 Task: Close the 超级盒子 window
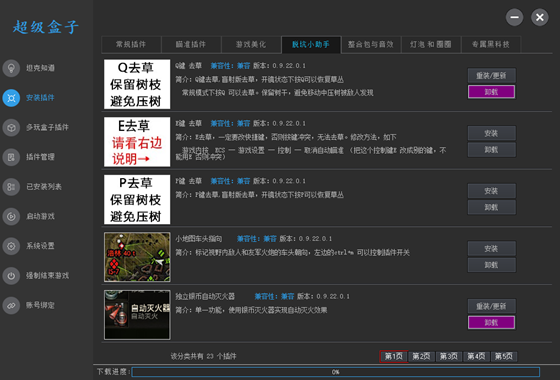tap(540, 17)
